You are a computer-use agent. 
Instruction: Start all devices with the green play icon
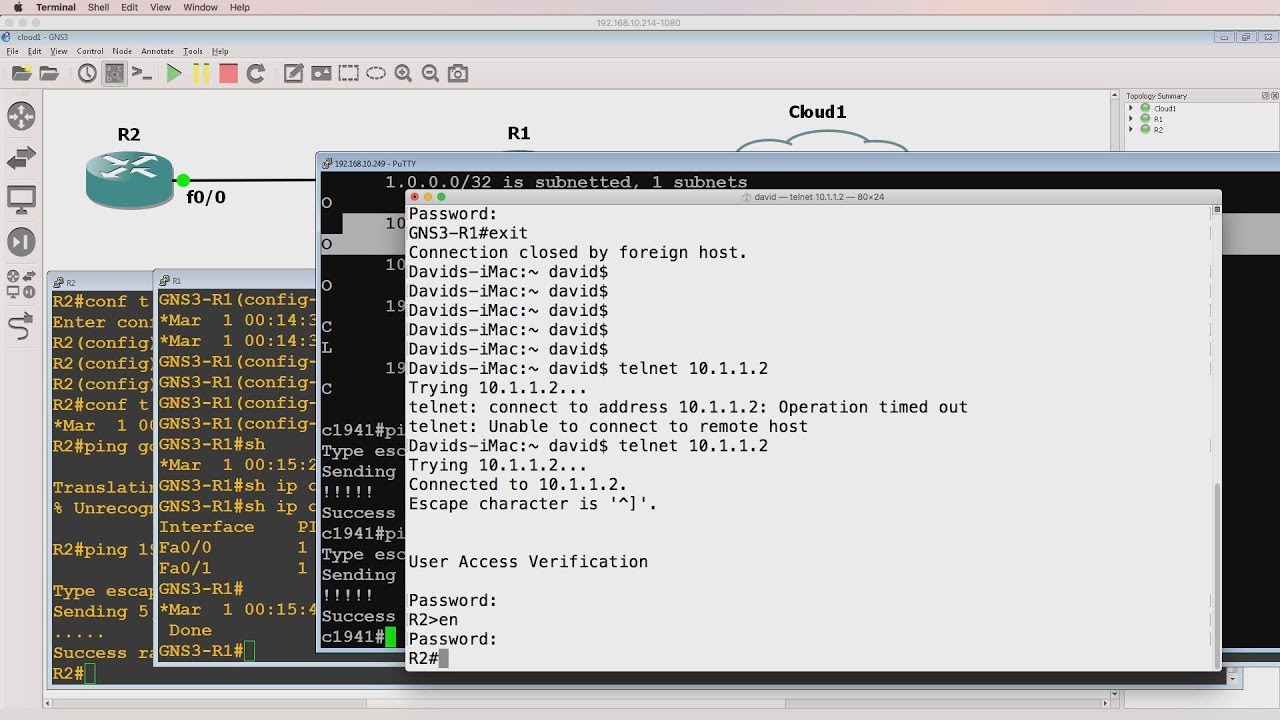(x=174, y=73)
